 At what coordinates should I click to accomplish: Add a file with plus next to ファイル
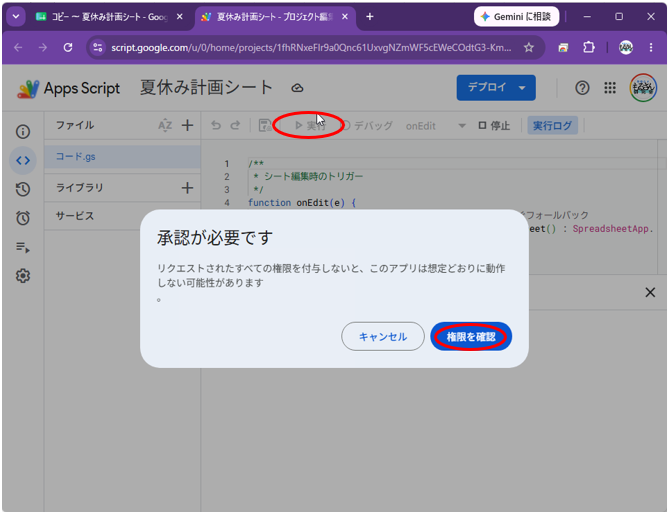tap(187, 125)
